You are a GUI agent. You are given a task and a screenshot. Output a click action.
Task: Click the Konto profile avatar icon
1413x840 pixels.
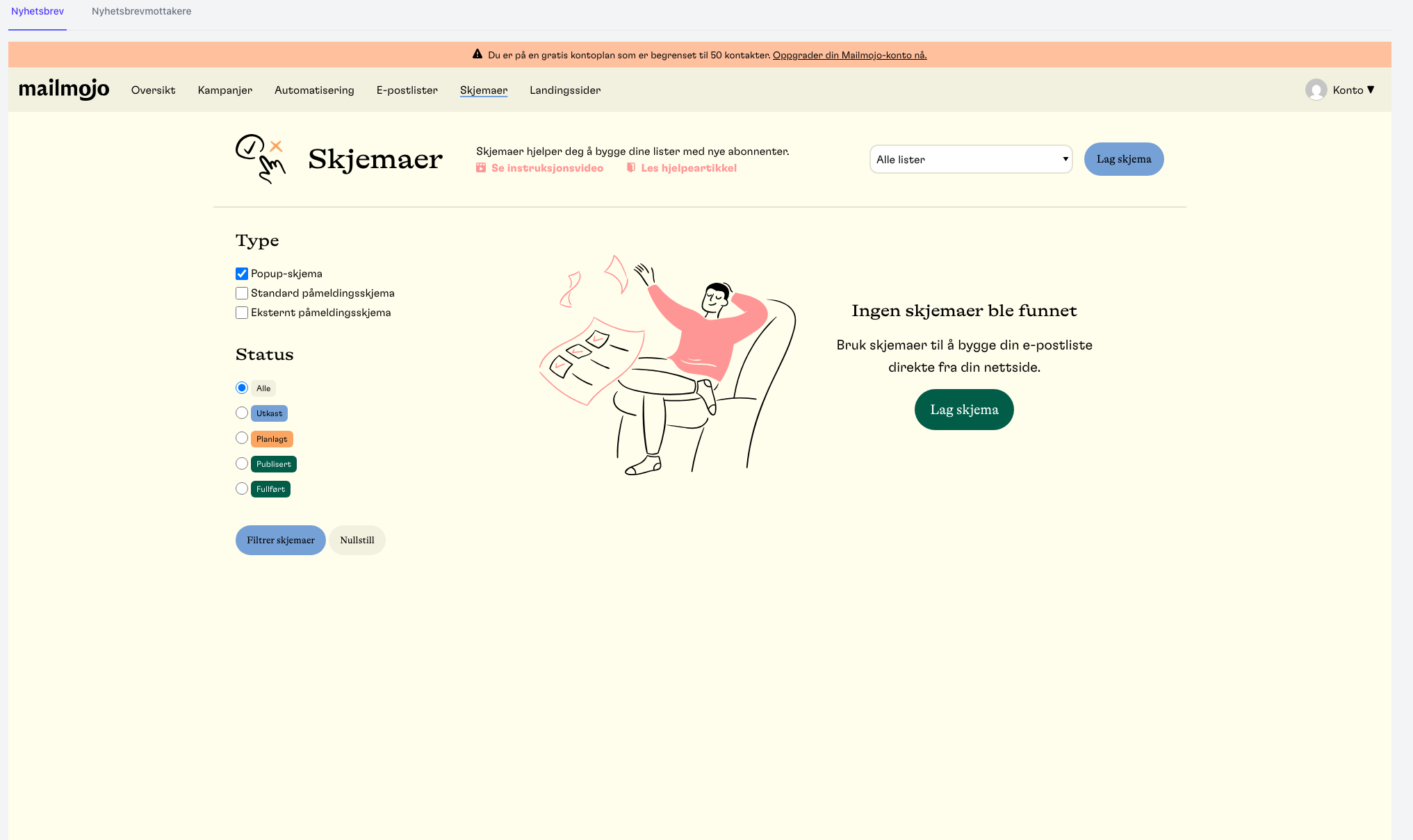click(1316, 90)
